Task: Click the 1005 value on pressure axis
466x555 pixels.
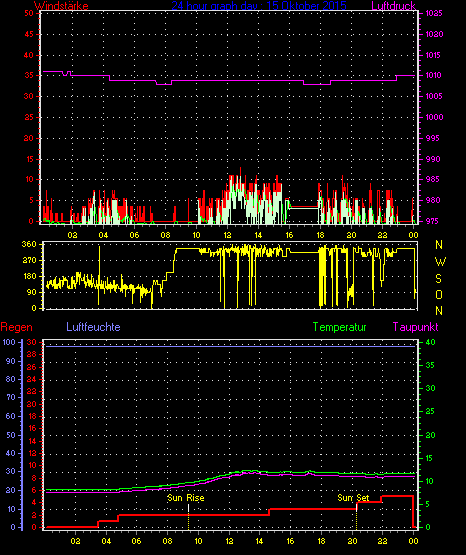Action: click(434, 96)
